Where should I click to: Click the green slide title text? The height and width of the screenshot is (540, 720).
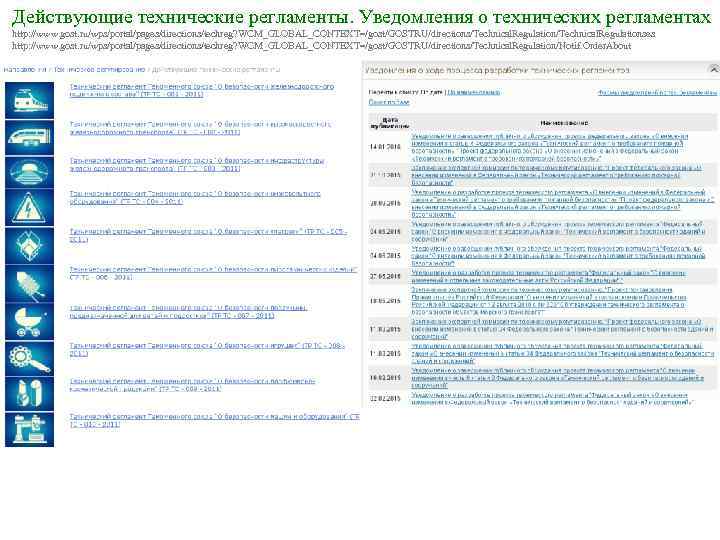click(361, 17)
